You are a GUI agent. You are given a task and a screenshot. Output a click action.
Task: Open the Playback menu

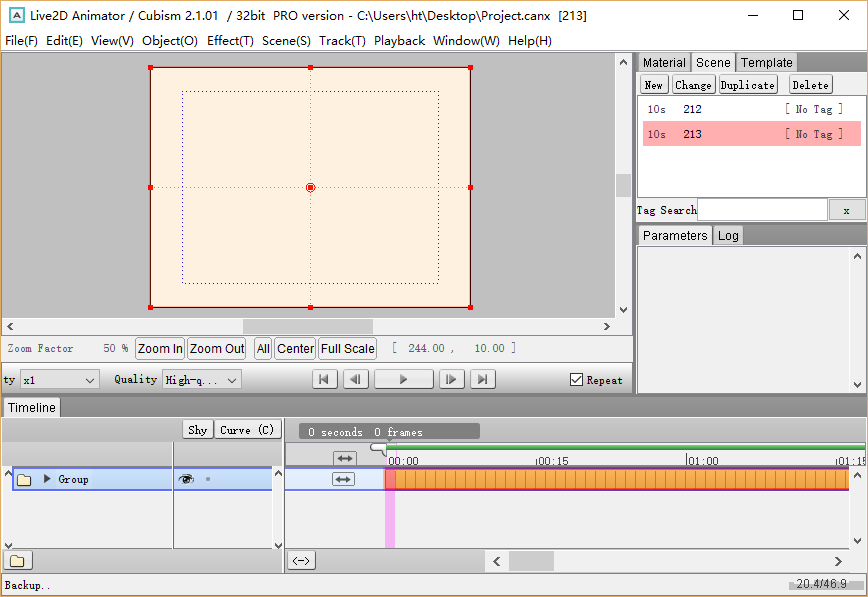[x=399, y=41]
